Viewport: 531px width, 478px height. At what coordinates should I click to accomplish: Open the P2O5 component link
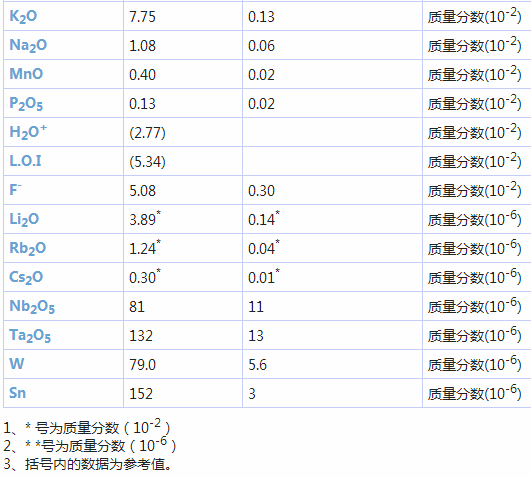(x=26, y=104)
